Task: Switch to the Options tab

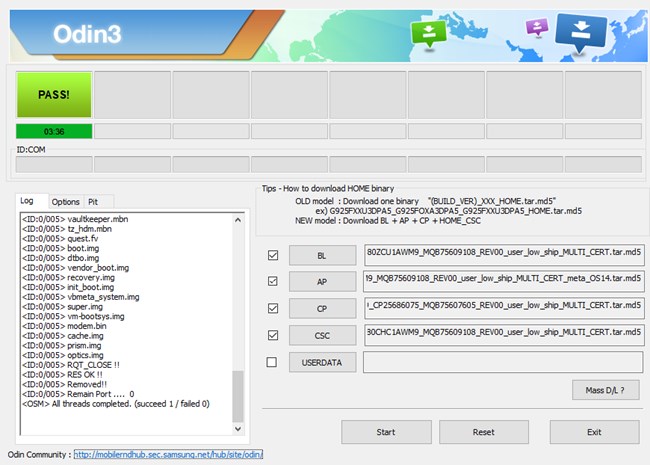Action: [x=65, y=202]
